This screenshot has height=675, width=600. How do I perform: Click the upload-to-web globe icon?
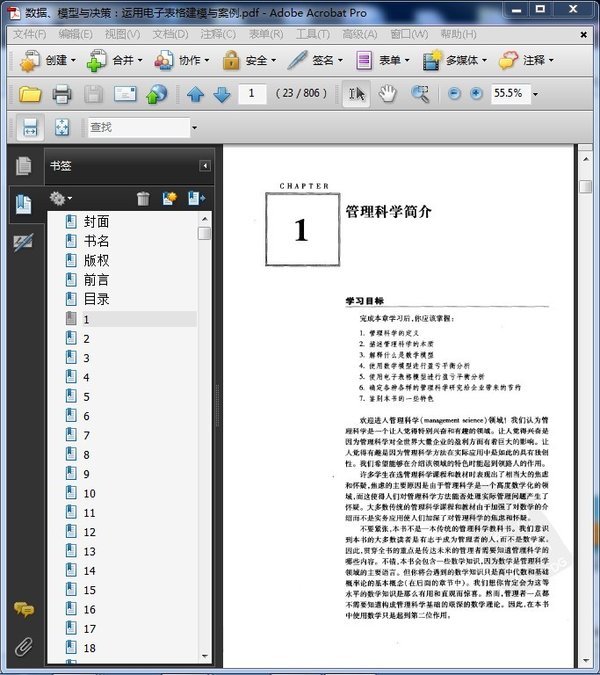[x=157, y=94]
